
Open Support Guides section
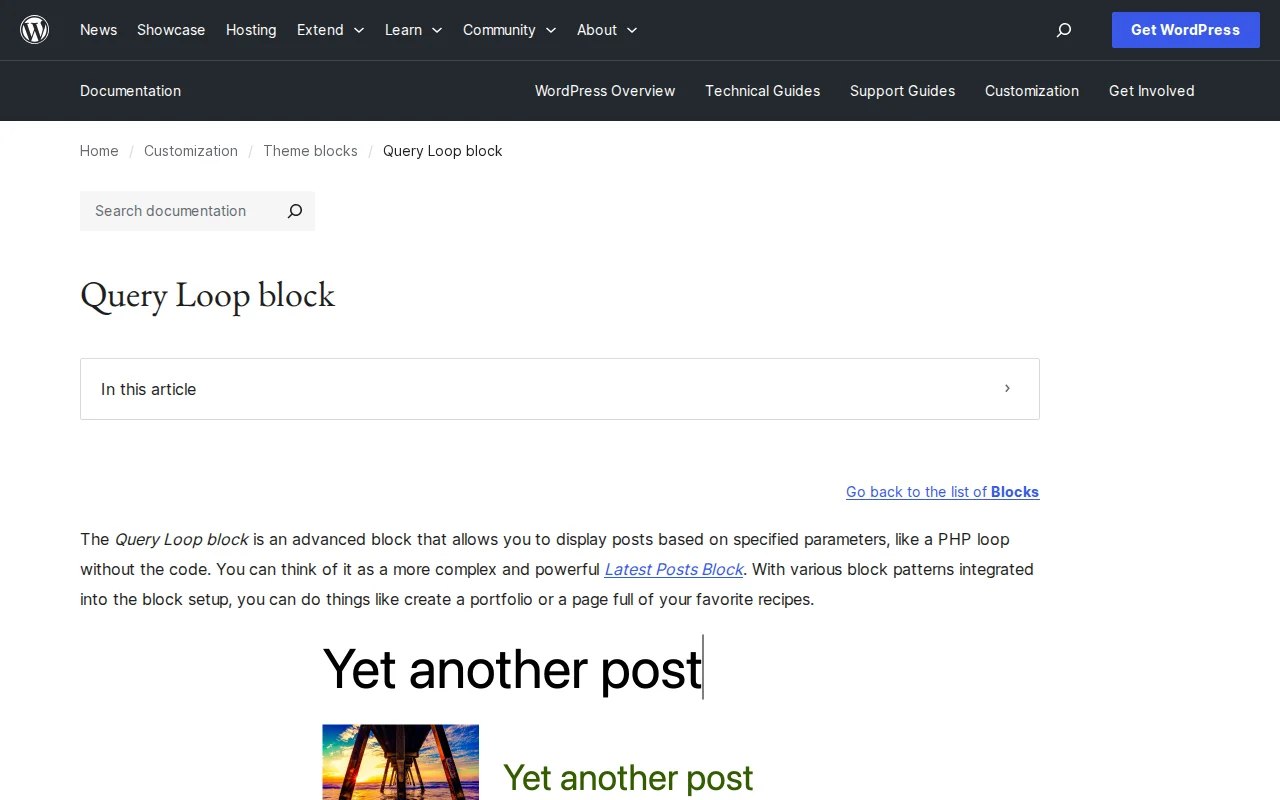click(902, 91)
